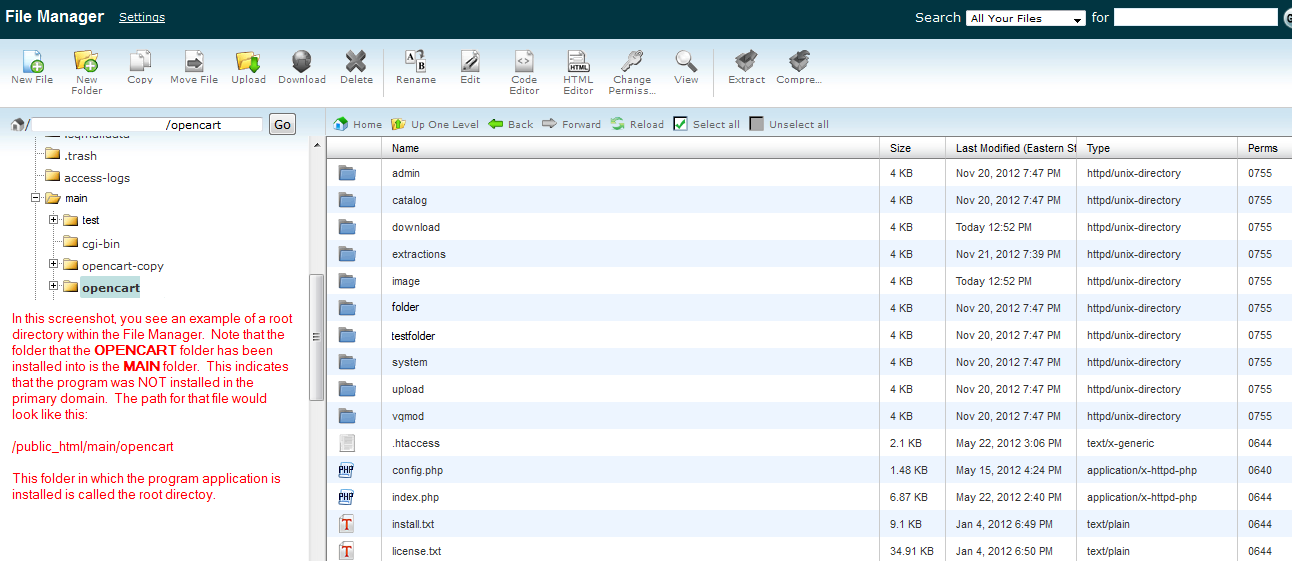Expand the test folder tree node
This screenshot has height=561, width=1292.
[x=54, y=220]
